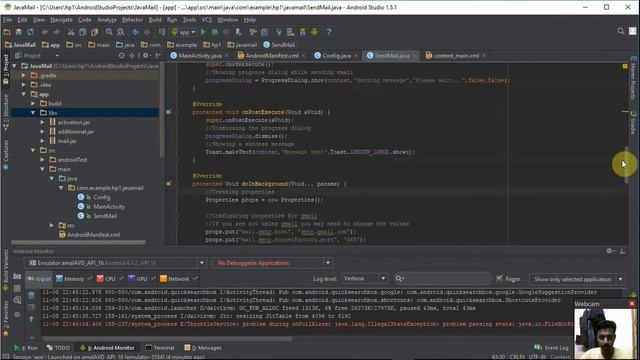Click the logcat horizontal scrollbar
The image size is (640, 360).
(168, 338)
